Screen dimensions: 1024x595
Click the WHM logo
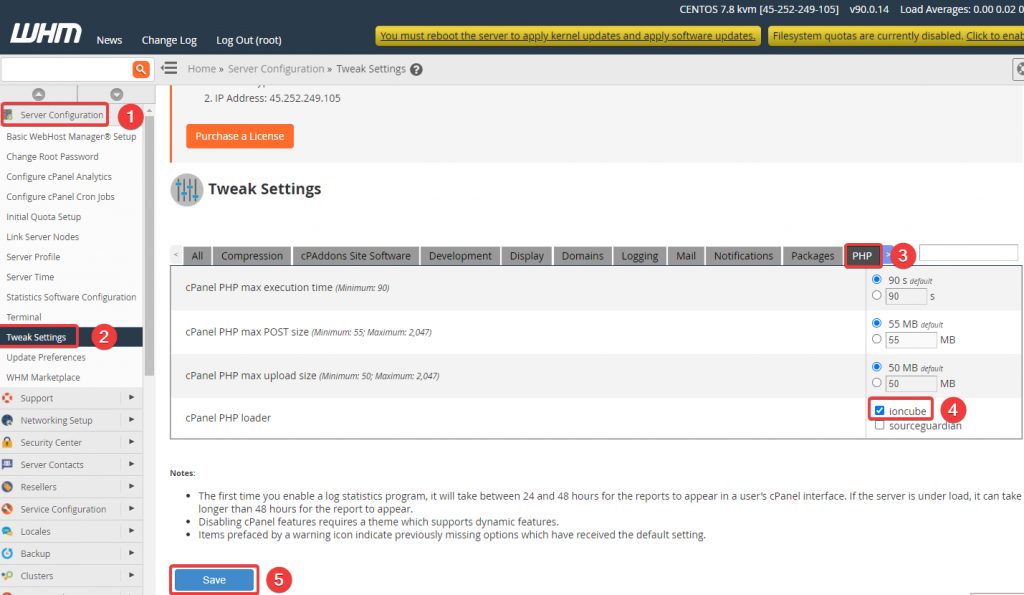point(46,33)
